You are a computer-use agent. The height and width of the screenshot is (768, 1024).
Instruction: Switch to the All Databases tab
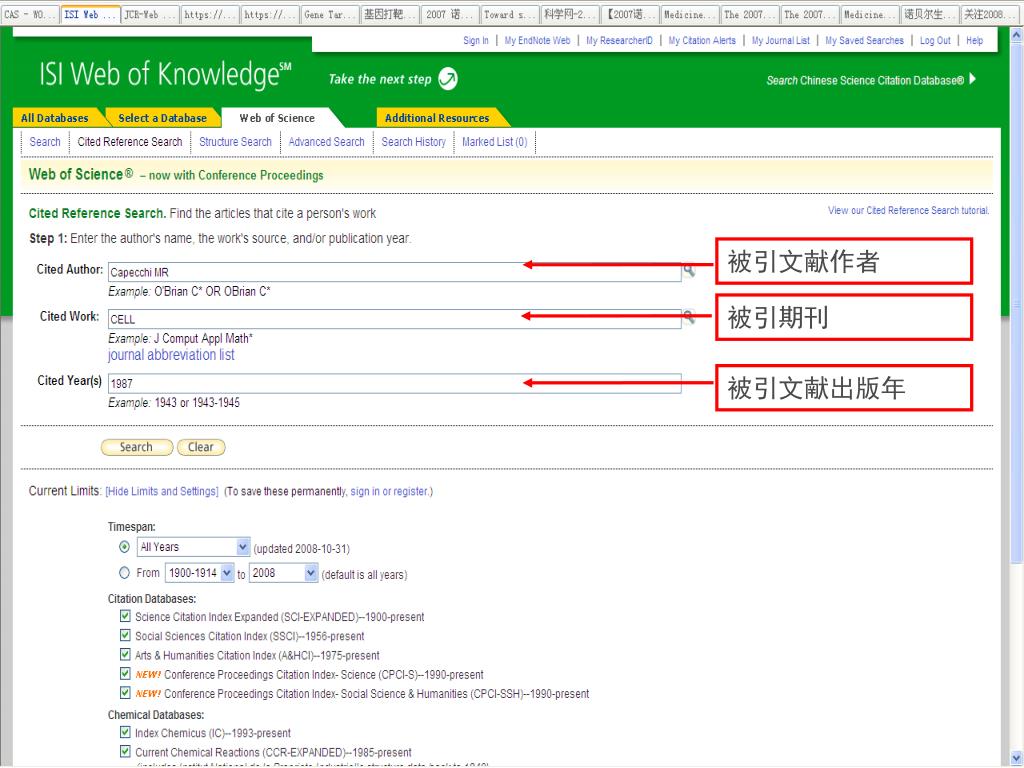point(55,118)
